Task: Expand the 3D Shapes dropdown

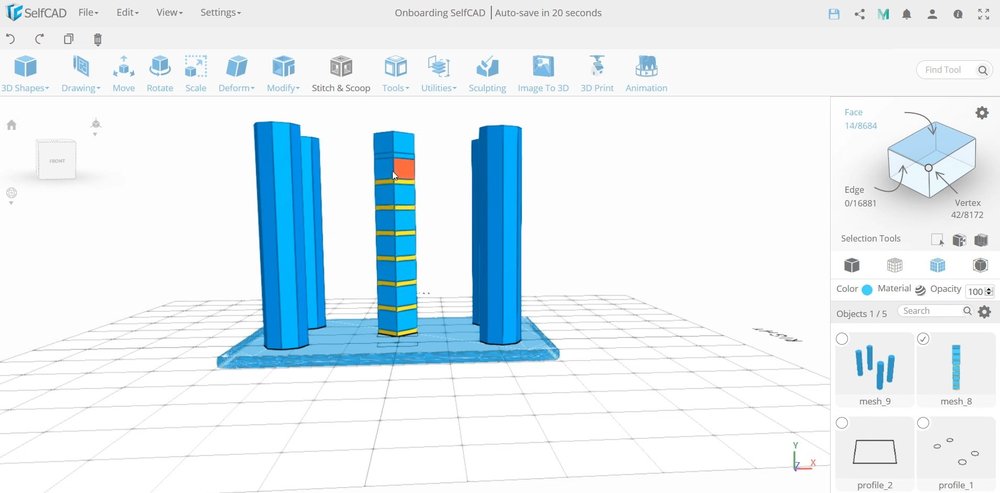Action: tap(25, 74)
